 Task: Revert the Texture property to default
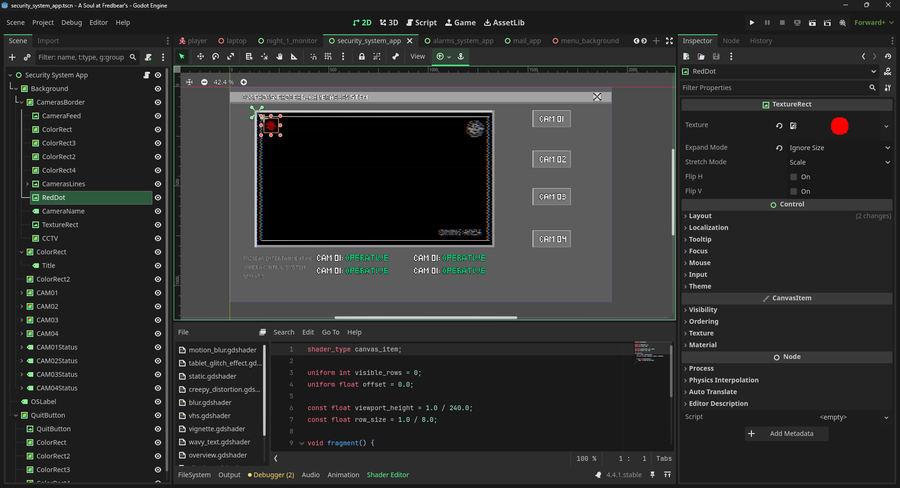click(x=779, y=126)
